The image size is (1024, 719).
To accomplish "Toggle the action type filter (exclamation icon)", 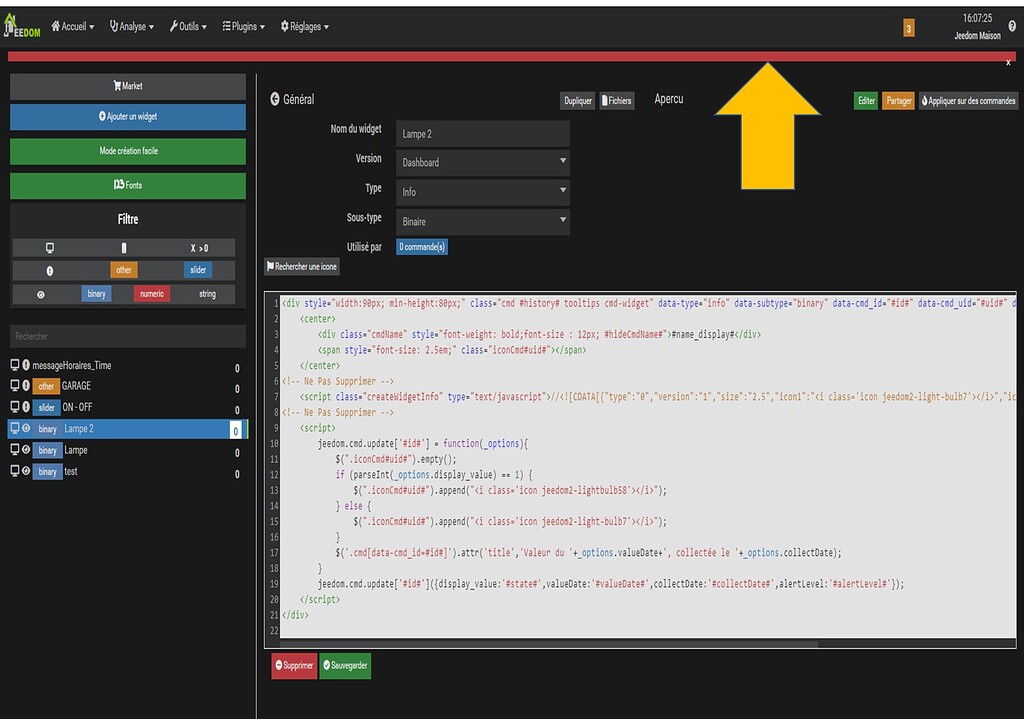I will coord(50,270).
